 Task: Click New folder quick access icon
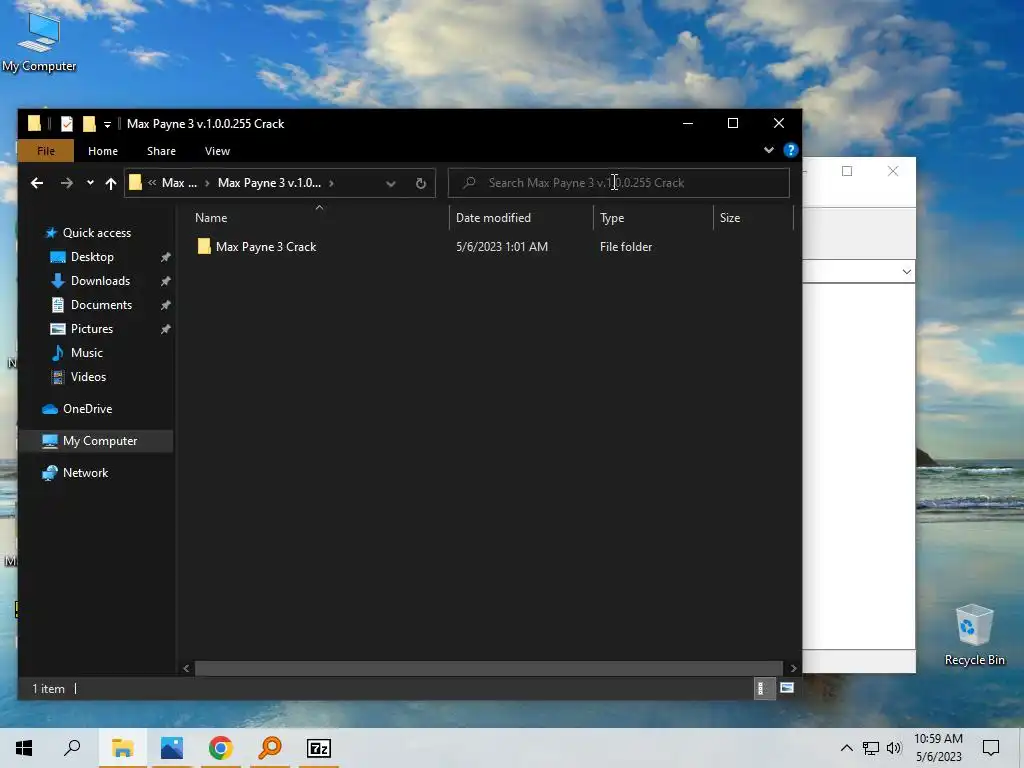point(89,123)
